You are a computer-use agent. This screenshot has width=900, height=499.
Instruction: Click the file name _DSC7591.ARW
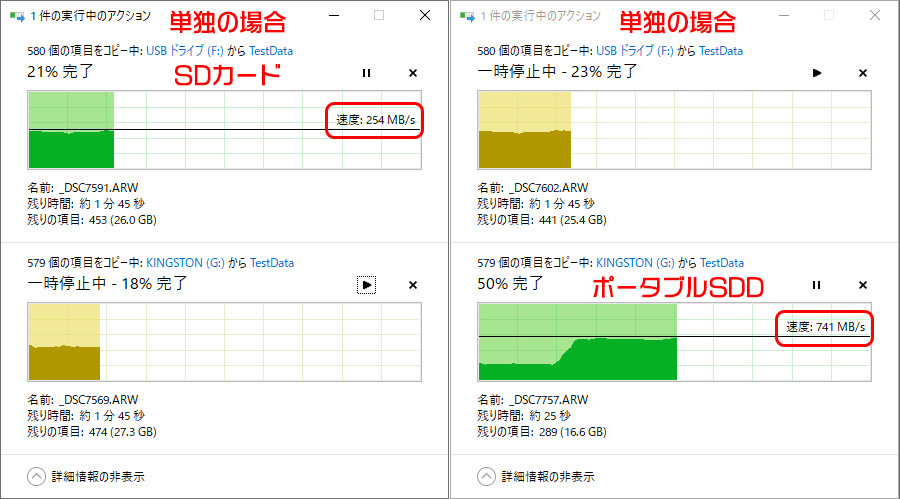[x=99, y=188]
